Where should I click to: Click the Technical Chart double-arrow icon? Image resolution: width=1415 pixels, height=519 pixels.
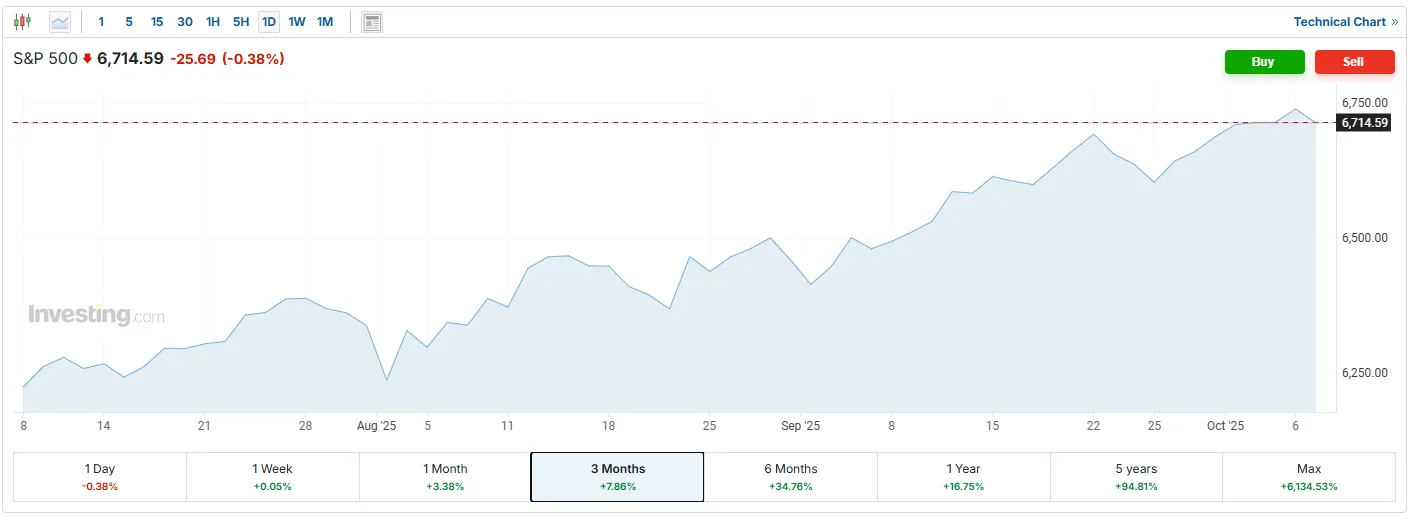coord(1394,22)
